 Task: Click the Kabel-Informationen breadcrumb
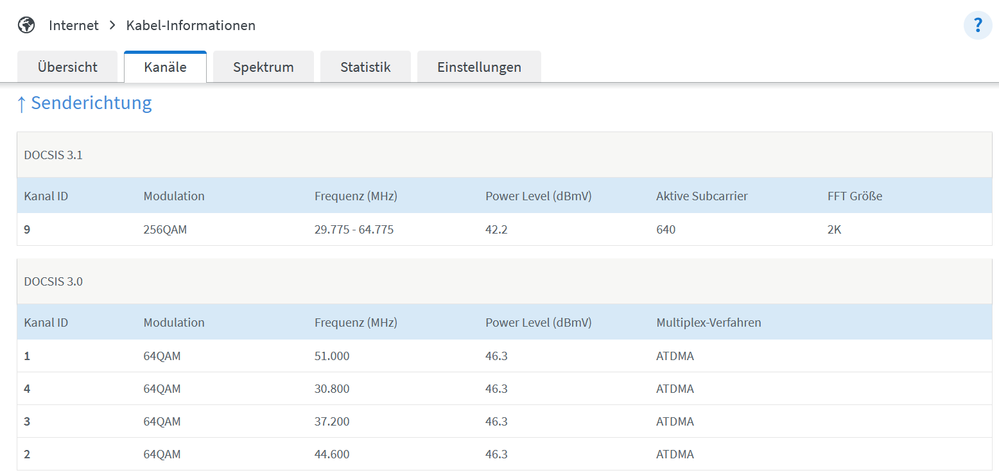pos(191,25)
